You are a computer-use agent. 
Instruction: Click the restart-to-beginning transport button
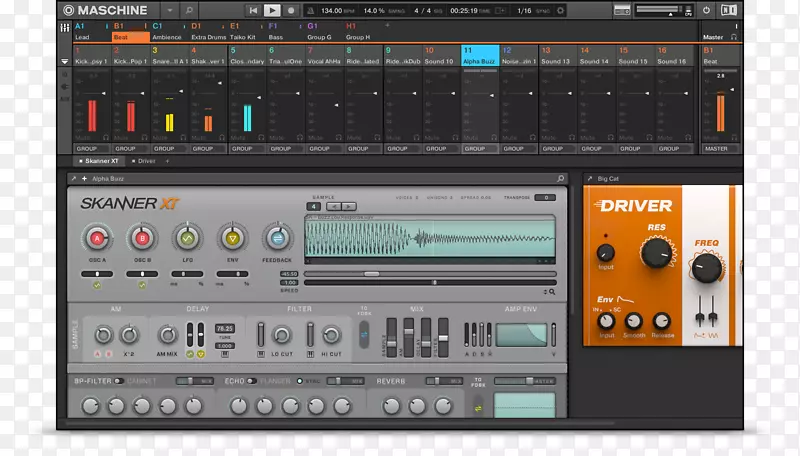coord(253,10)
